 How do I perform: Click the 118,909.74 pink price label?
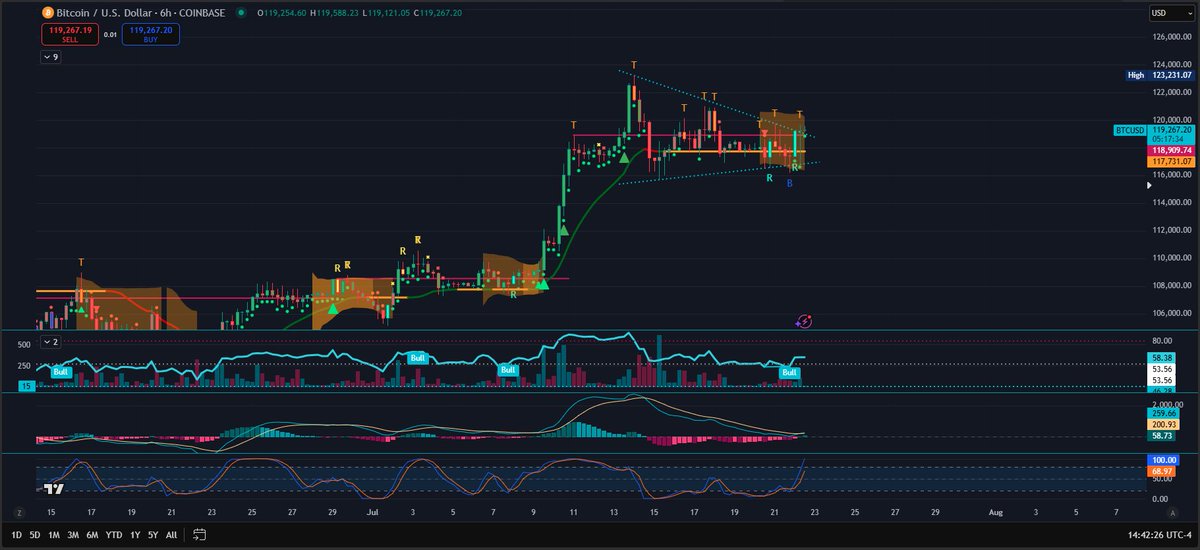1170,150
